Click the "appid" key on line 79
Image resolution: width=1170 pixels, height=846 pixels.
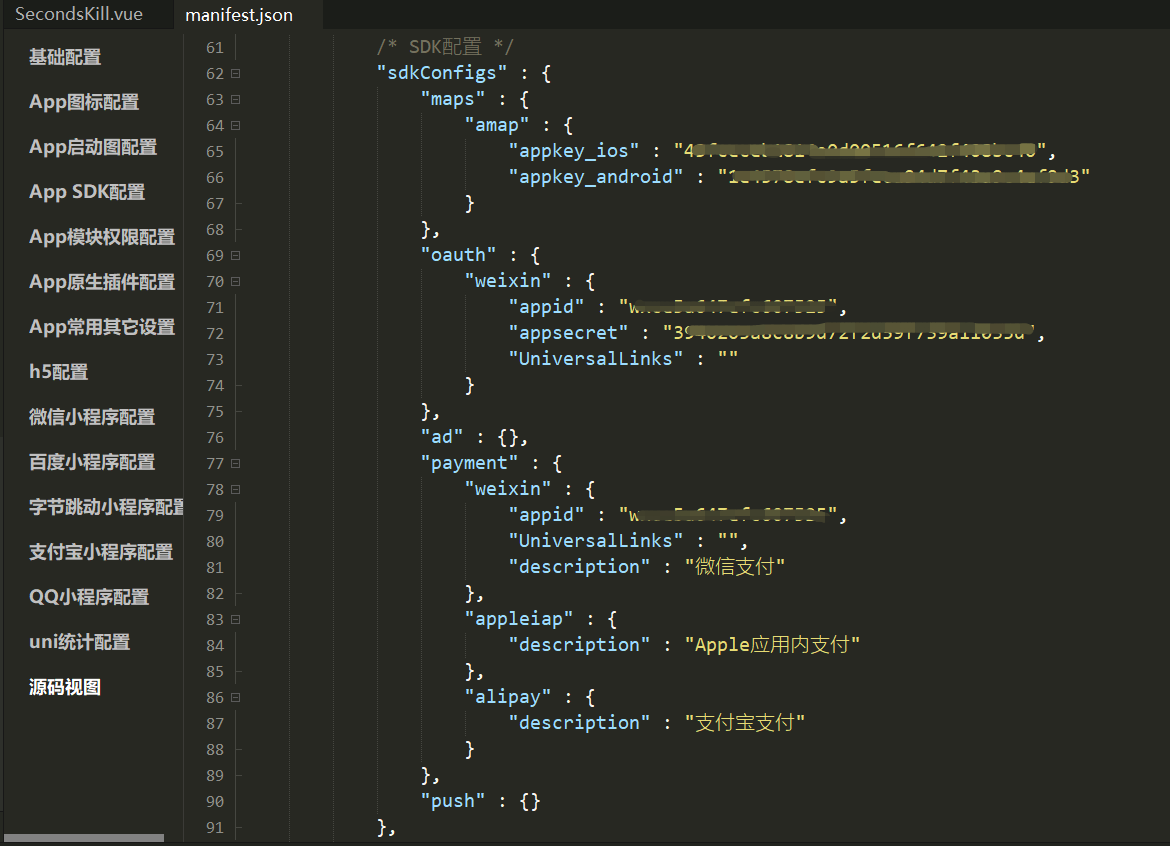pyautogui.click(x=546, y=515)
